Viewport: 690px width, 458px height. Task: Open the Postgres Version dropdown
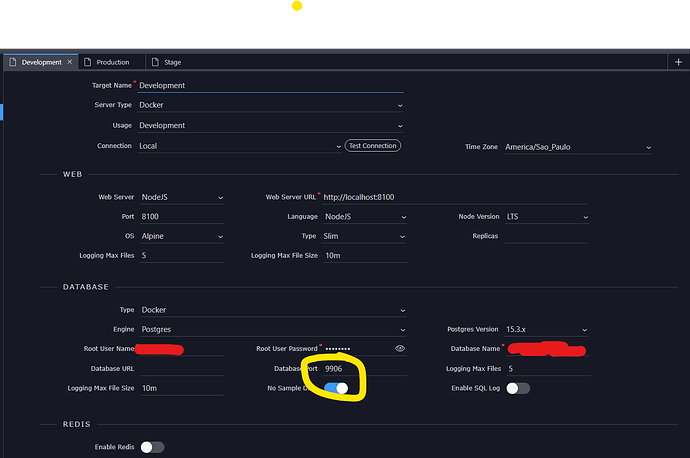[547, 330]
